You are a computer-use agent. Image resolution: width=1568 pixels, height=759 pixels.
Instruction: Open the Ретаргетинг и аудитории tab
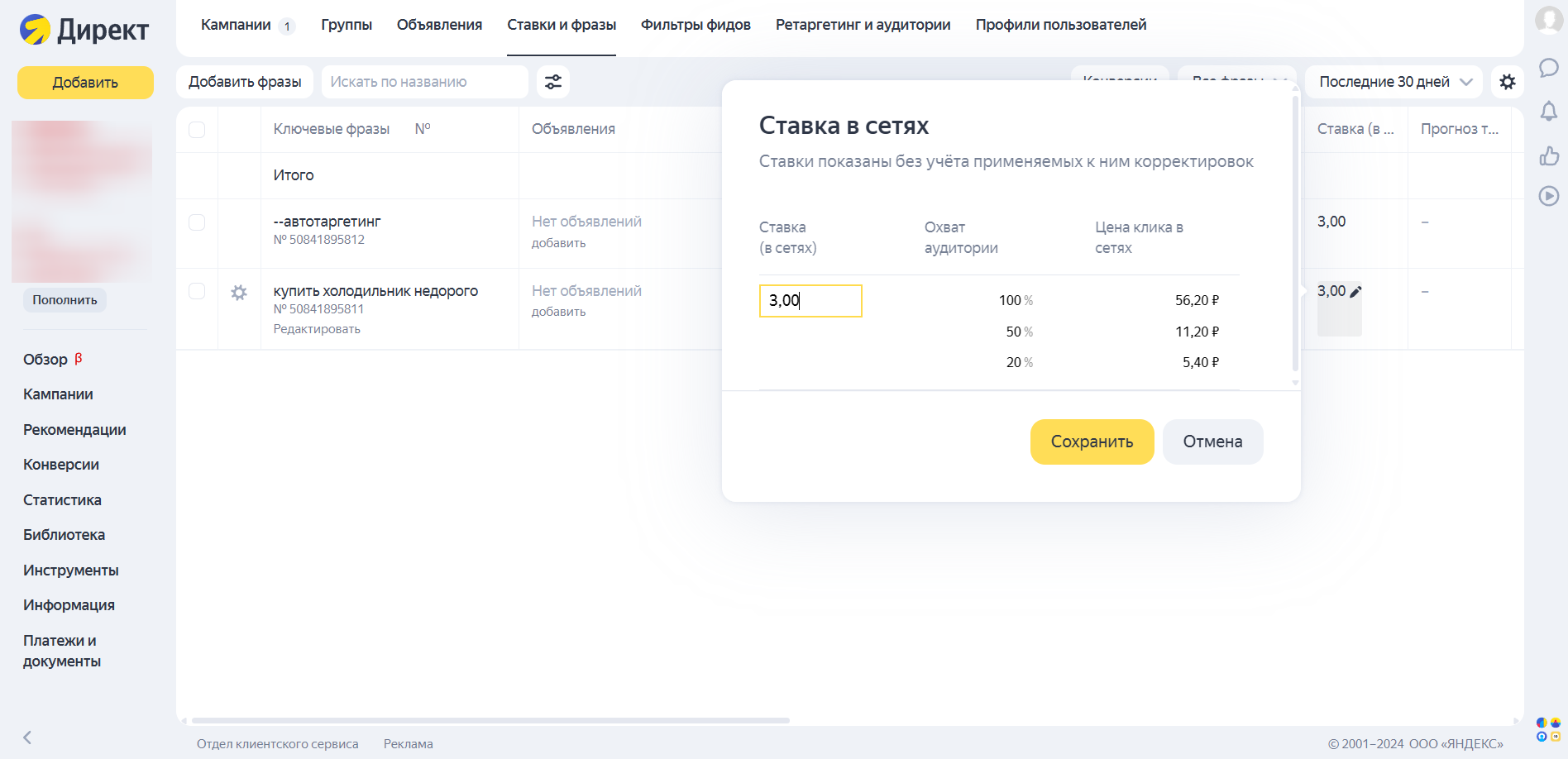pyautogui.click(x=862, y=25)
